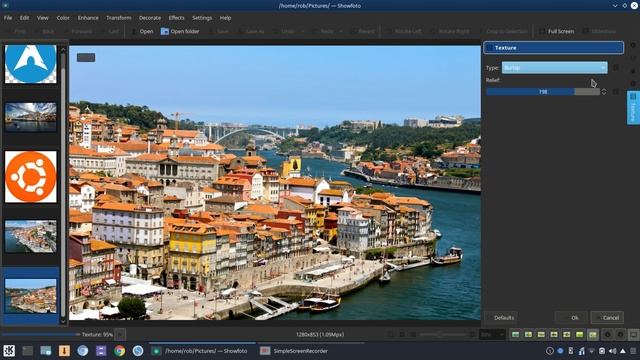This screenshot has height=360, width=640.
Task: Expand the hidden system tray icons arrow
Action: (x=622, y=351)
